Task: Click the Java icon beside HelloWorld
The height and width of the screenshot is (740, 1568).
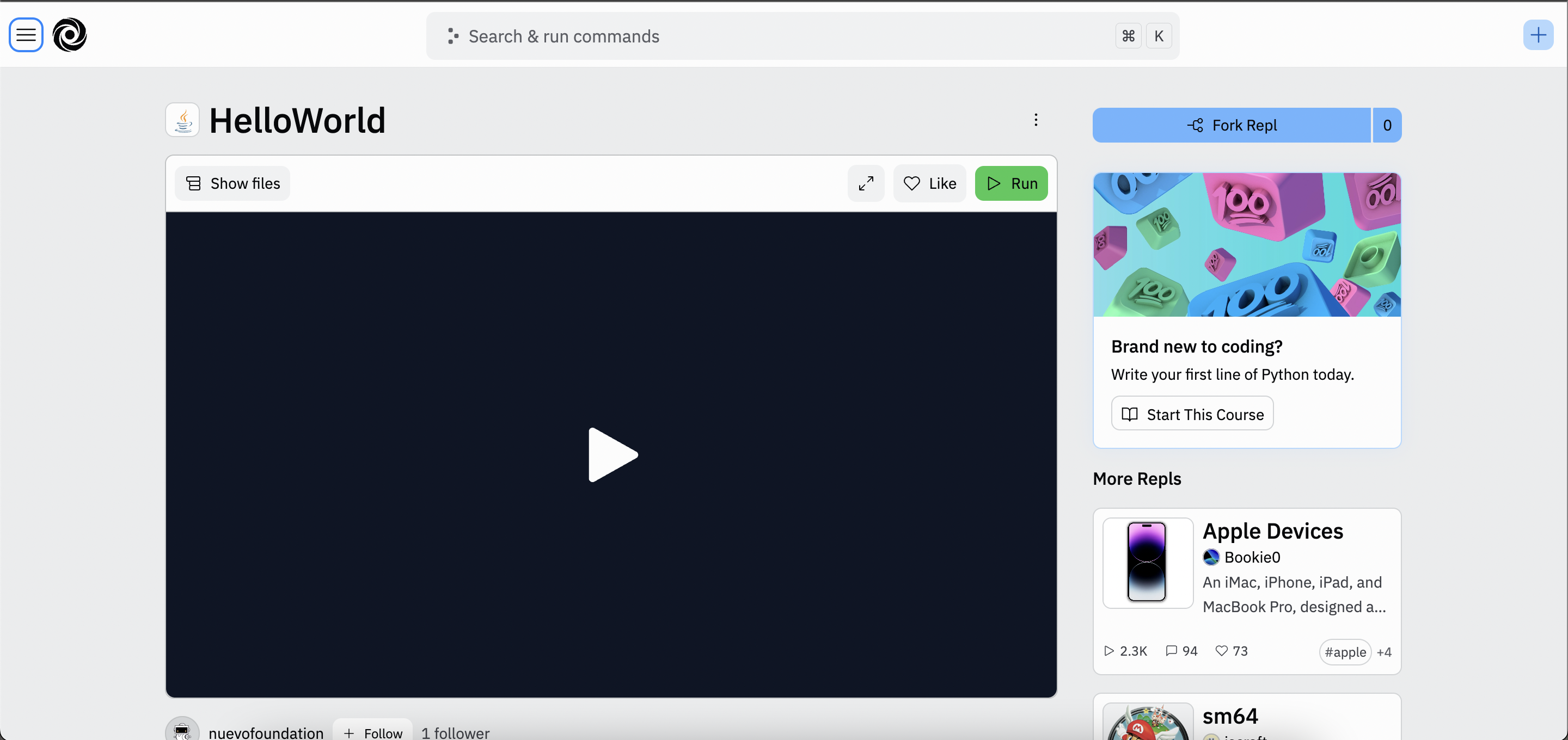Action: click(182, 120)
